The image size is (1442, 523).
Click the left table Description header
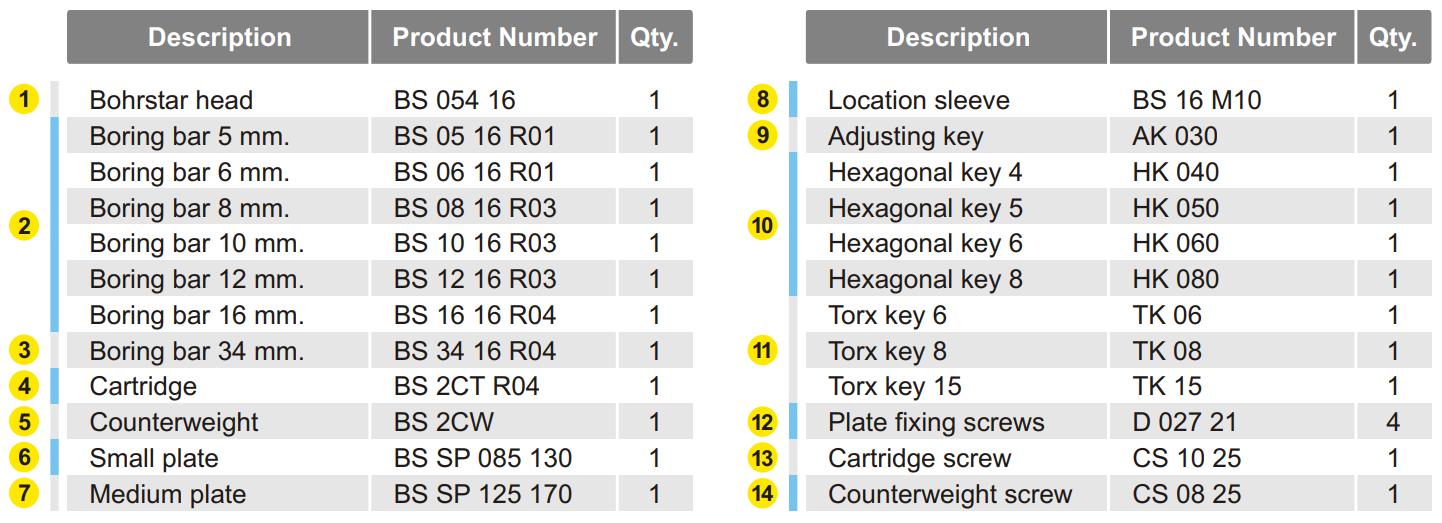[219, 37]
